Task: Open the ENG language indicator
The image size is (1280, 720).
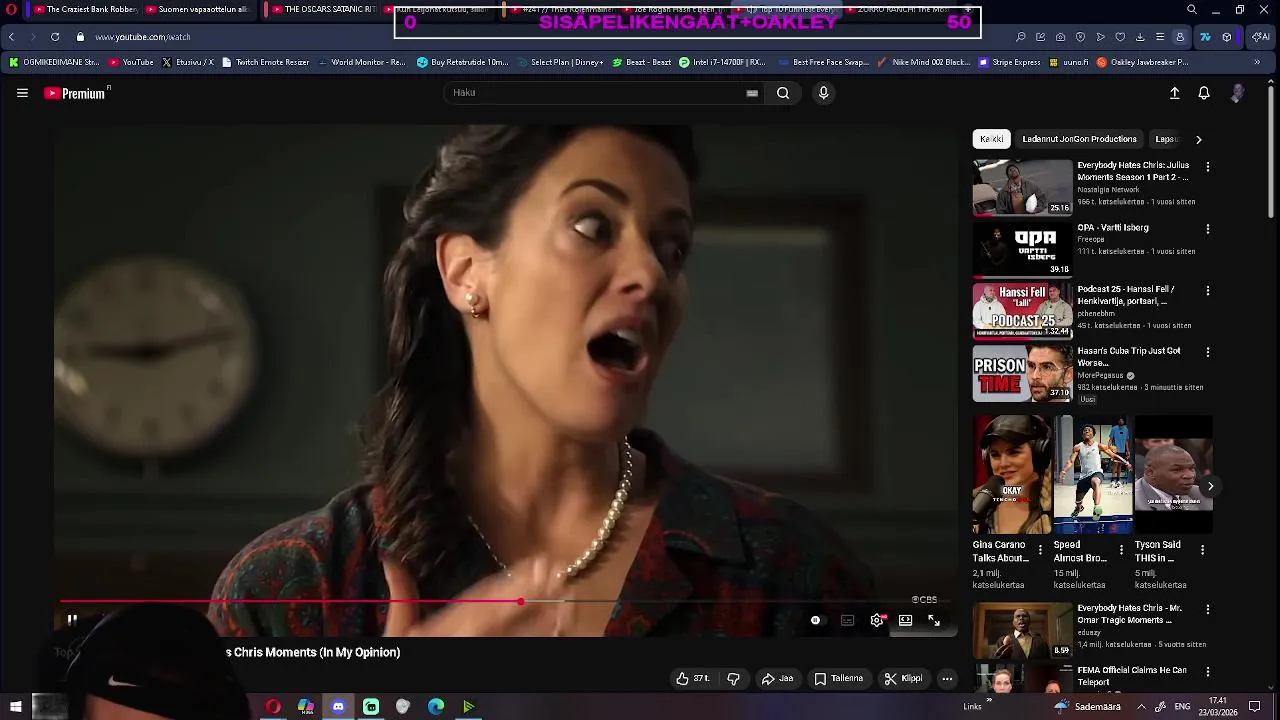Action: [1182, 706]
